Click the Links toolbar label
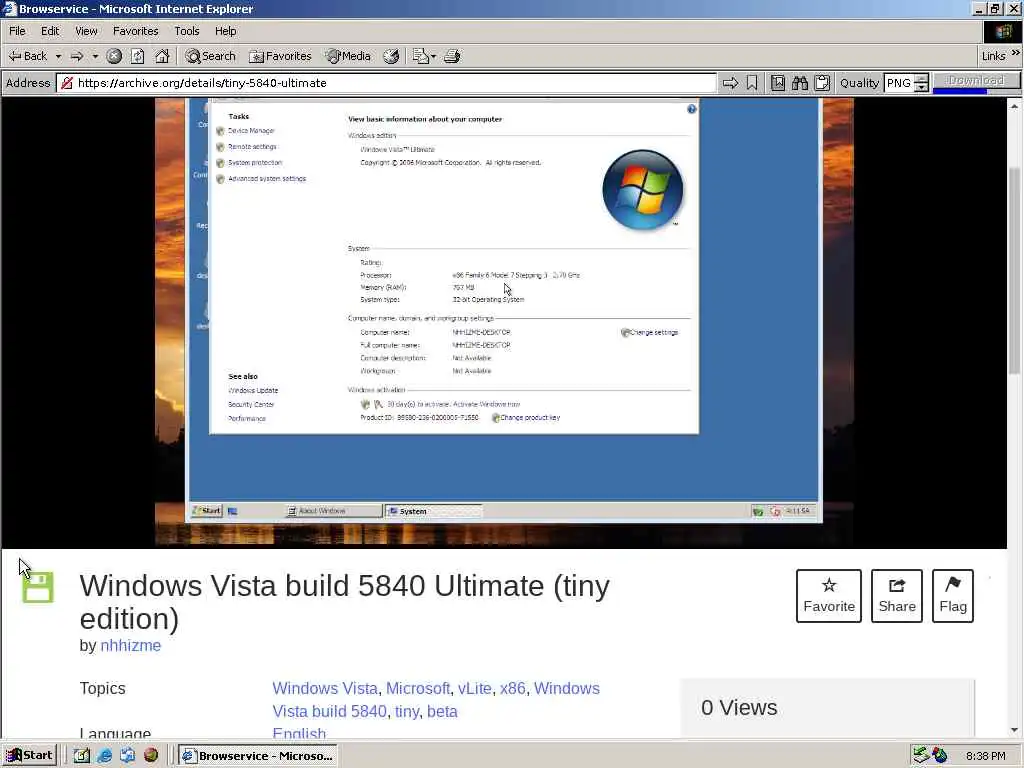 pyautogui.click(x=993, y=56)
